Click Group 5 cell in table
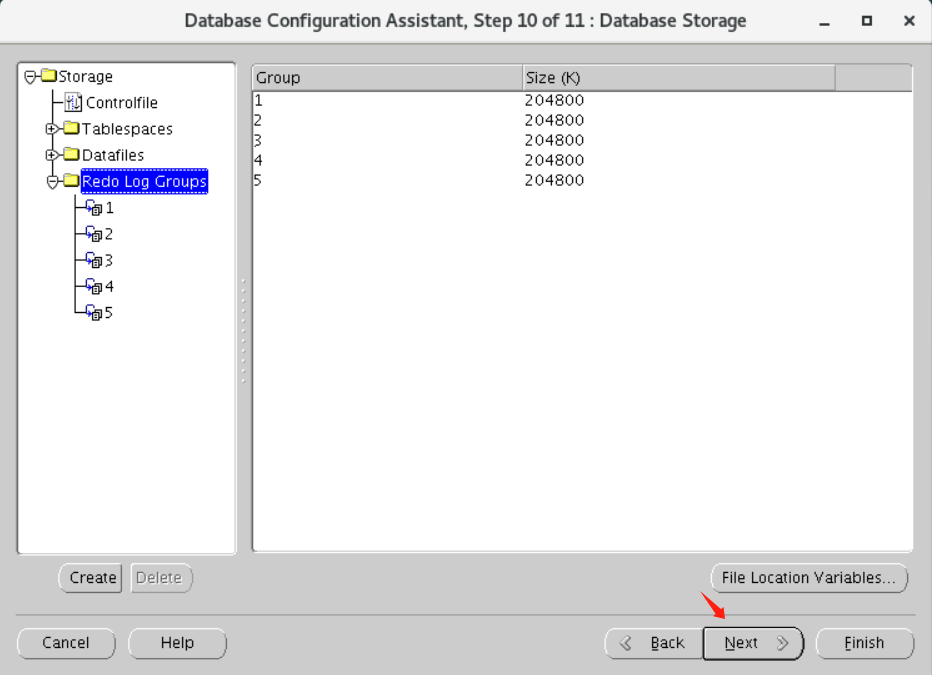The height and width of the screenshot is (675, 932). click(x=388, y=180)
